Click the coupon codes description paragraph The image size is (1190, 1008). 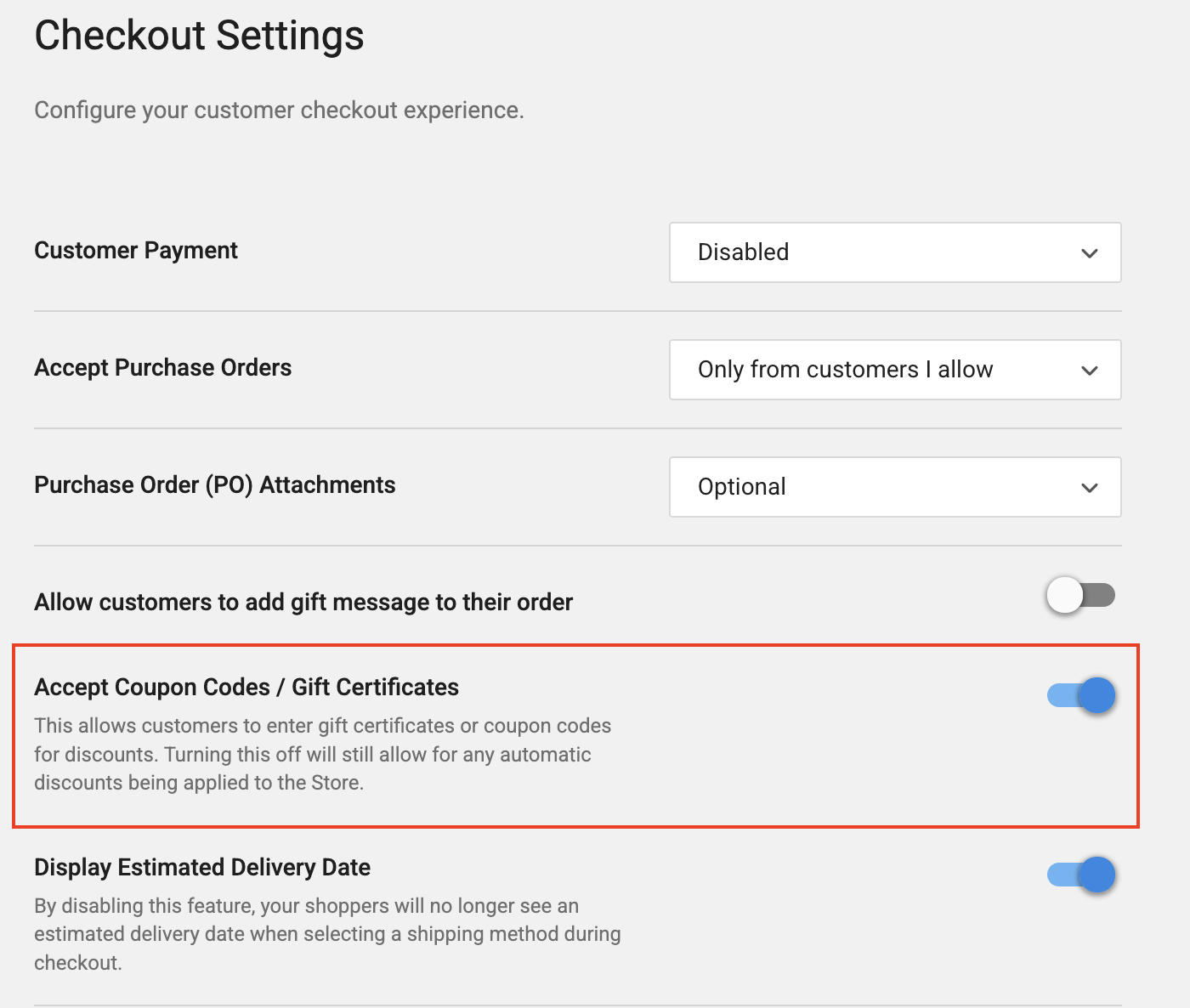[322, 755]
